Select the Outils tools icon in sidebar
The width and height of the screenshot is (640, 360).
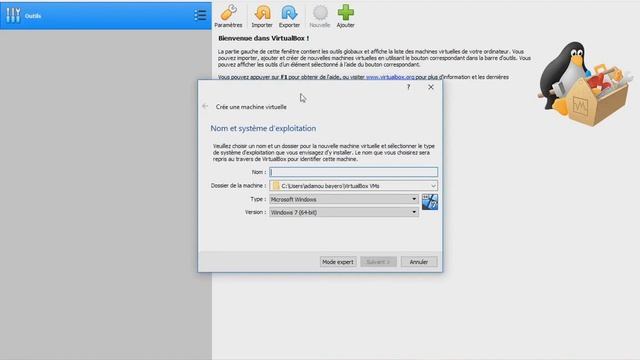point(13,16)
